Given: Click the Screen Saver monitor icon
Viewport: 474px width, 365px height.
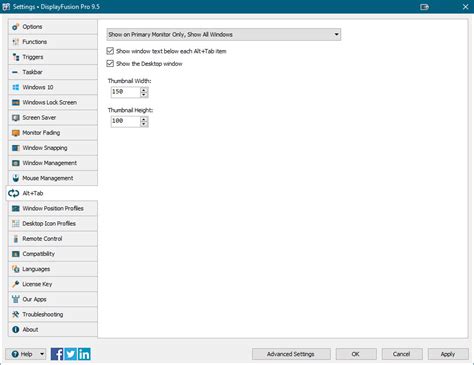Looking at the screenshot, I should tap(15, 118).
